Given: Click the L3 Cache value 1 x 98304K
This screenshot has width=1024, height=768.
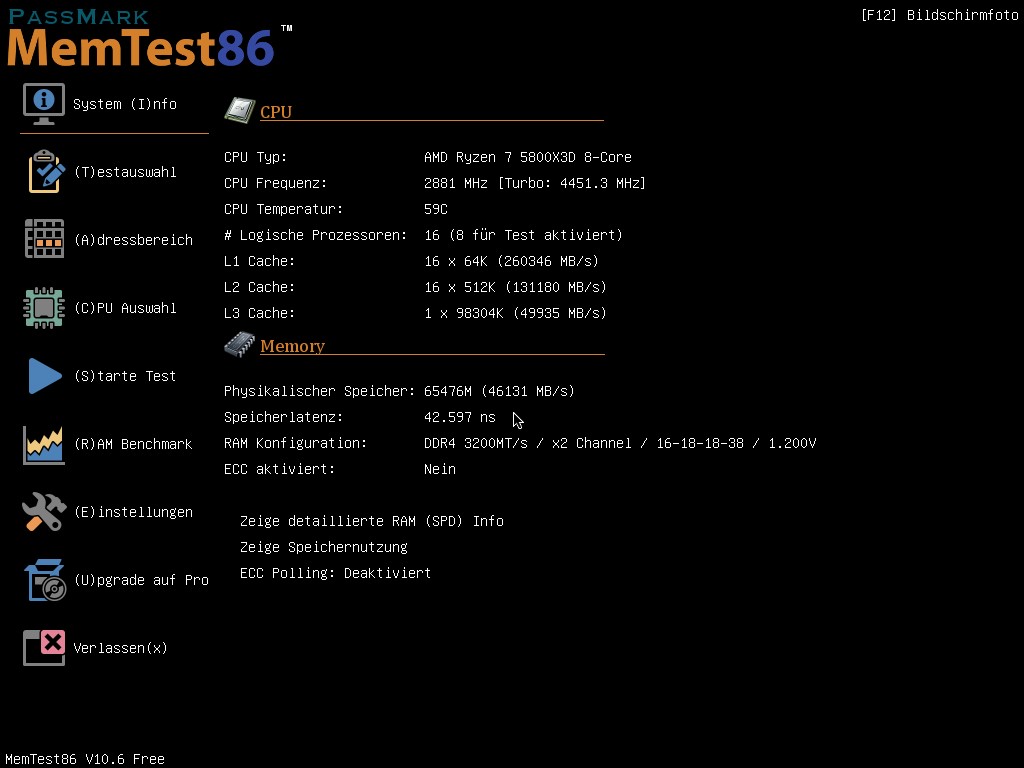Looking at the screenshot, I should [515, 313].
